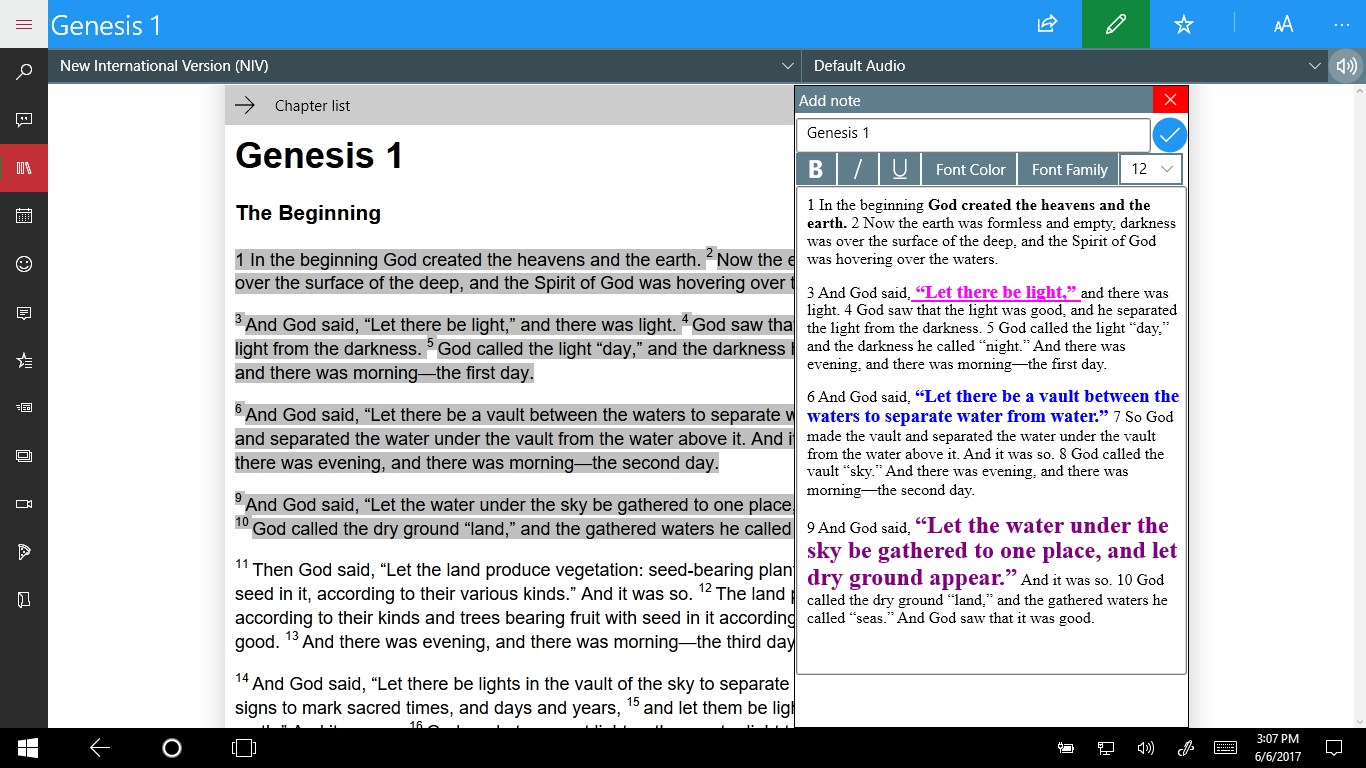
Task: Add chapter to favorites with star
Action: point(1184,24)
